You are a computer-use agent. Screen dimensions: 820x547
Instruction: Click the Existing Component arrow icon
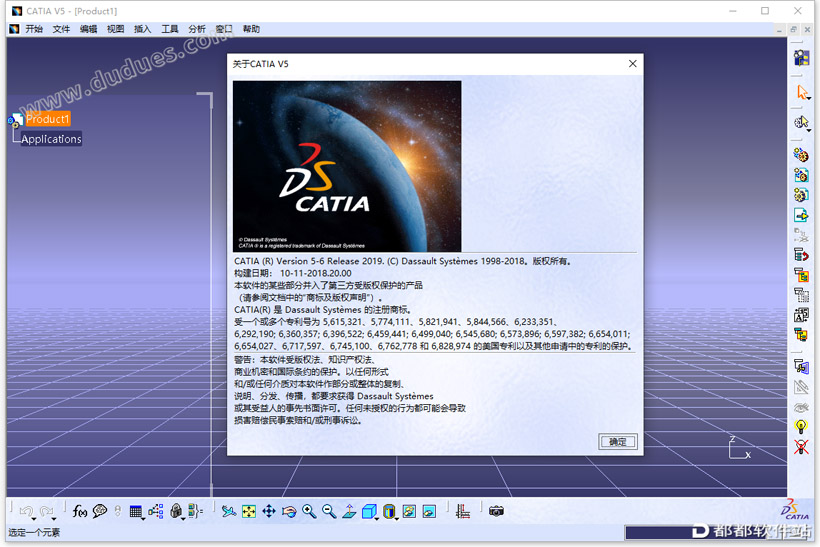click(x=801, y=215)
